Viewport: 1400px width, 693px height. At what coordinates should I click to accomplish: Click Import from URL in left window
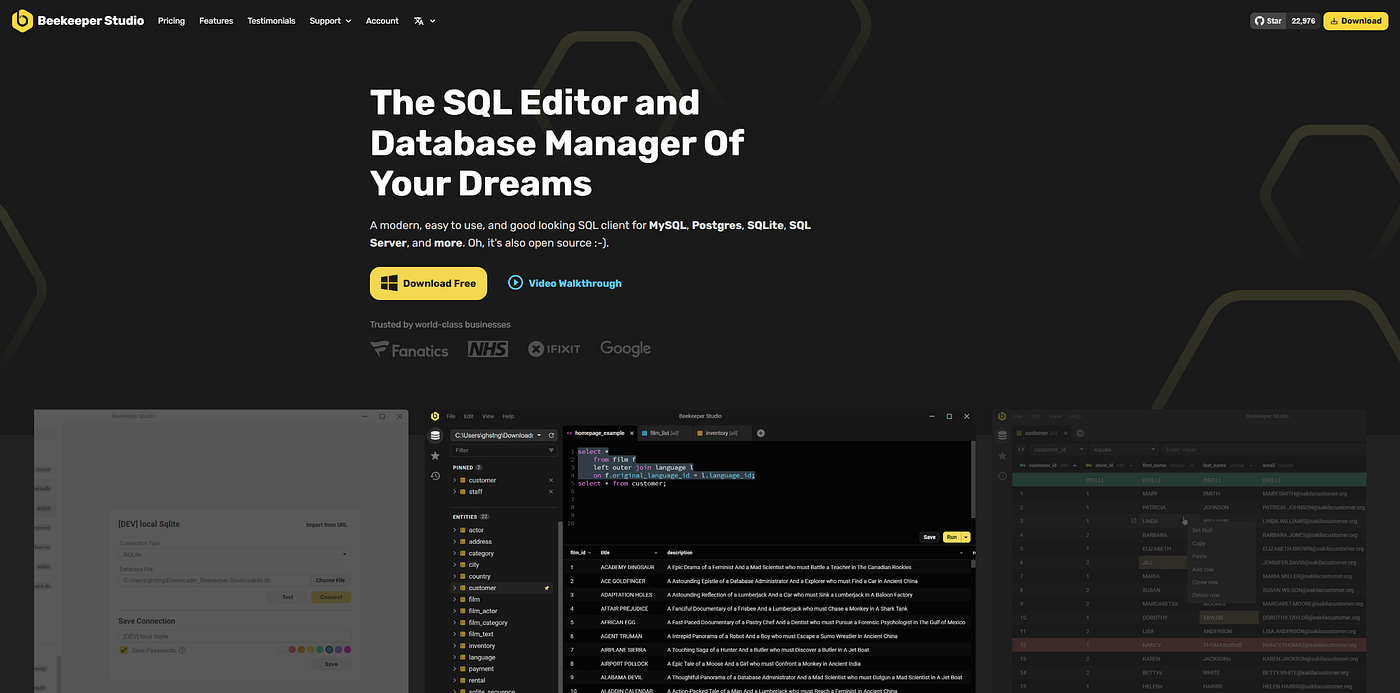click(x=326, y=524)
